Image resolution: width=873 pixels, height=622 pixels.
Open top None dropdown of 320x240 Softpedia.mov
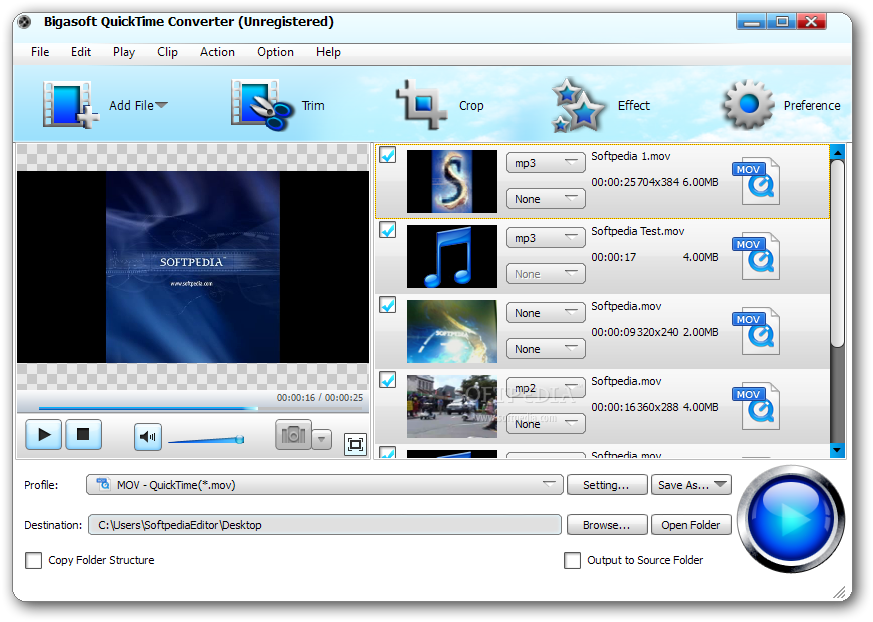[546, 313]
